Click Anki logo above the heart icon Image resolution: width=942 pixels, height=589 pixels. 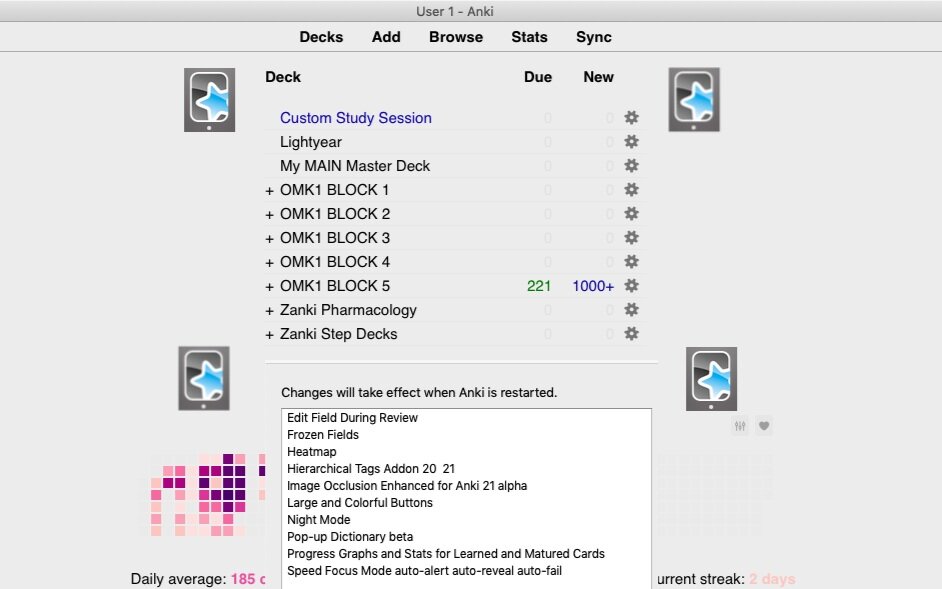pos(711,379)
